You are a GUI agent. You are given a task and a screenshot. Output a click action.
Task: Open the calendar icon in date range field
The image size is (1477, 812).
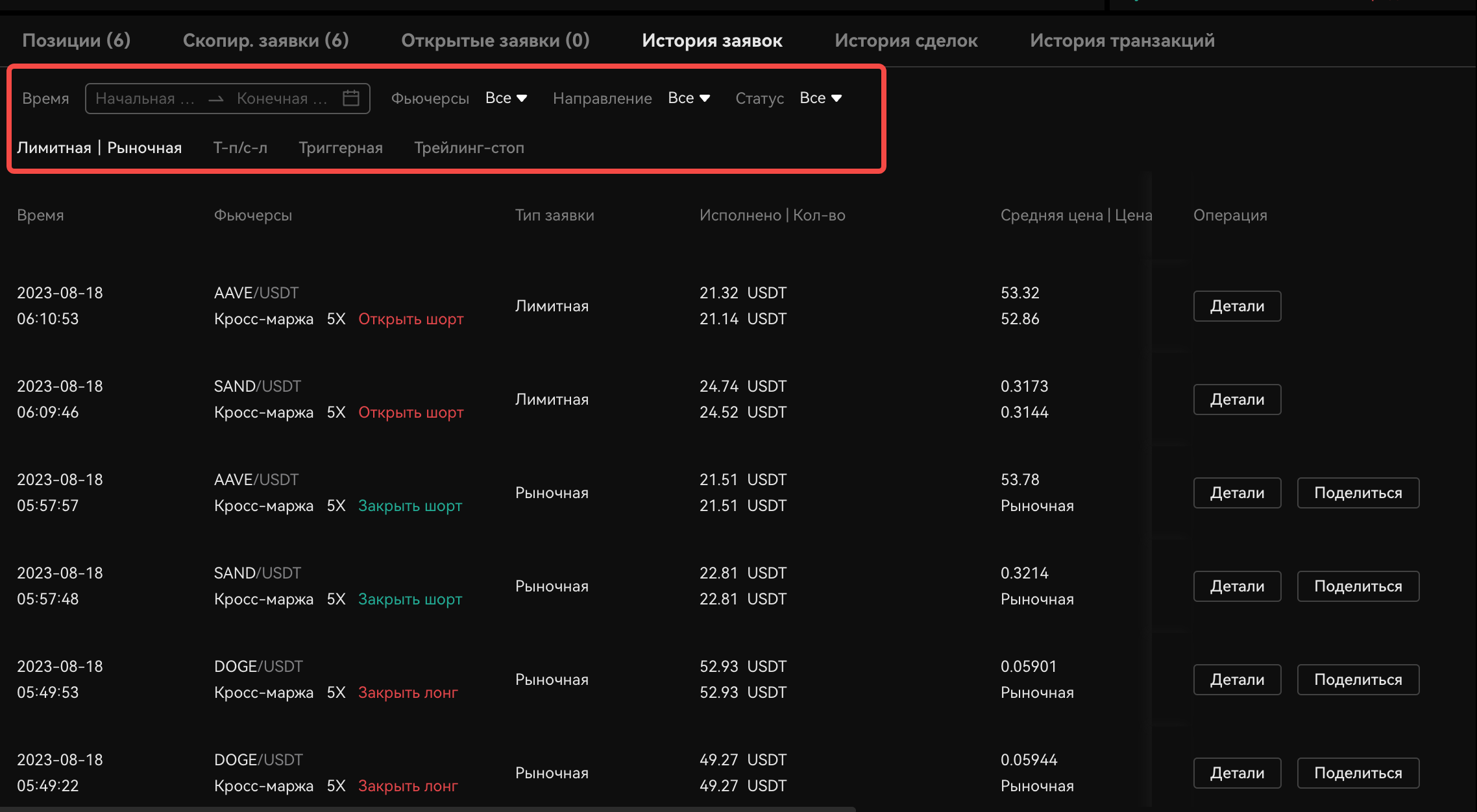click(351, 98)
